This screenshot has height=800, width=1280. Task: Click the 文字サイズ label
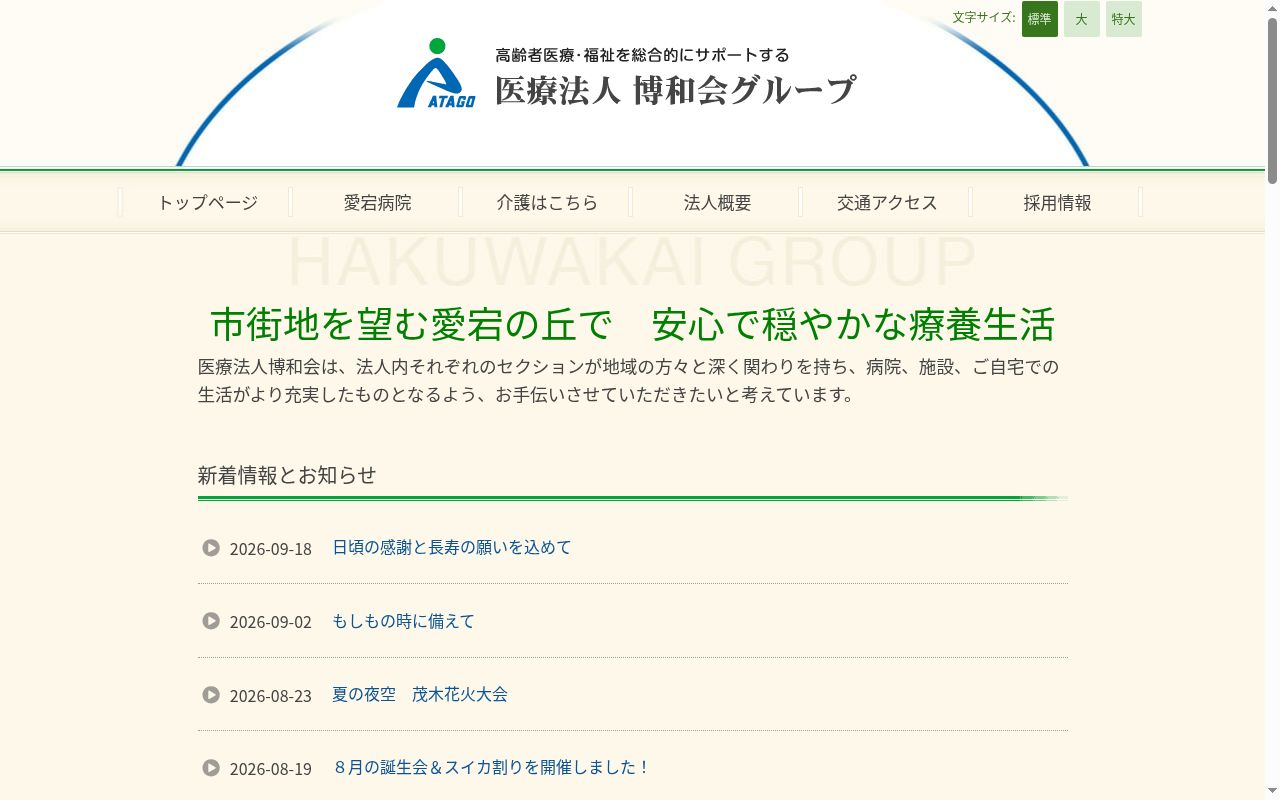coord(984,17)
